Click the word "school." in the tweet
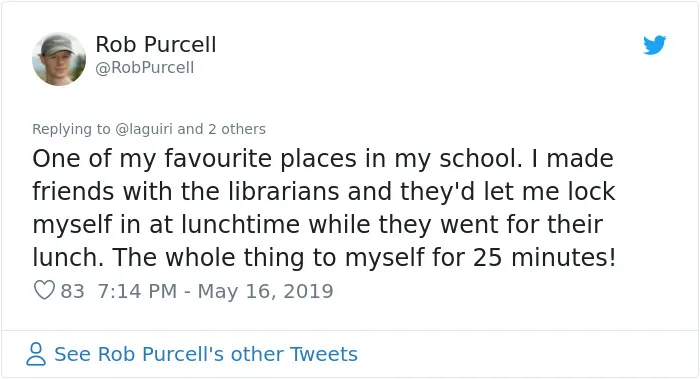 tap(481, 159)
